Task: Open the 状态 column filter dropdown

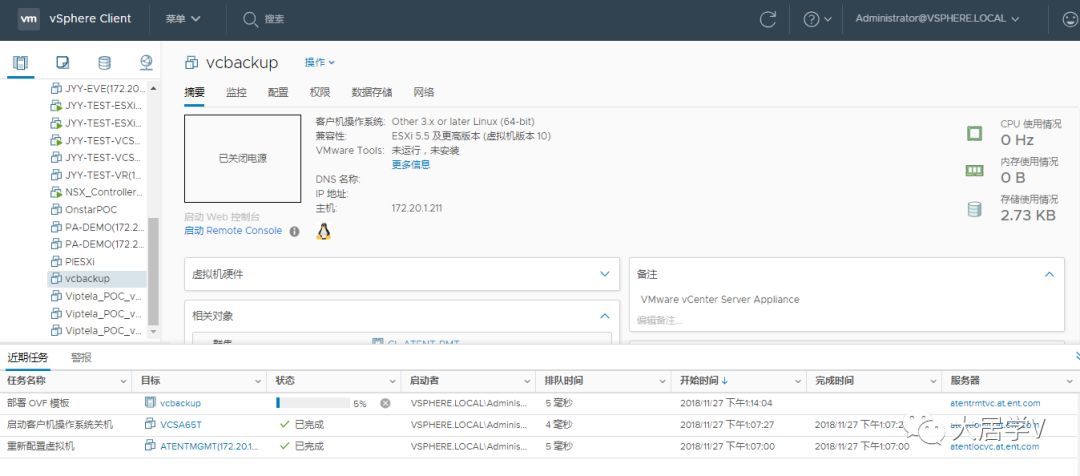Action: (x=393, y=381)
